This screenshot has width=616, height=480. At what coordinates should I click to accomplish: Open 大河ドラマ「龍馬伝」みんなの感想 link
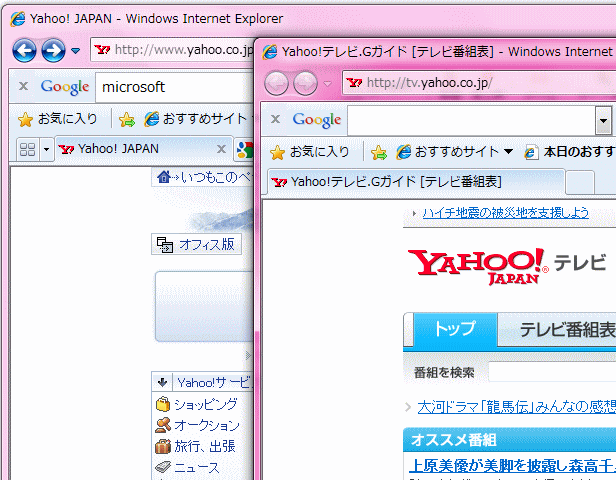(516, 407)
